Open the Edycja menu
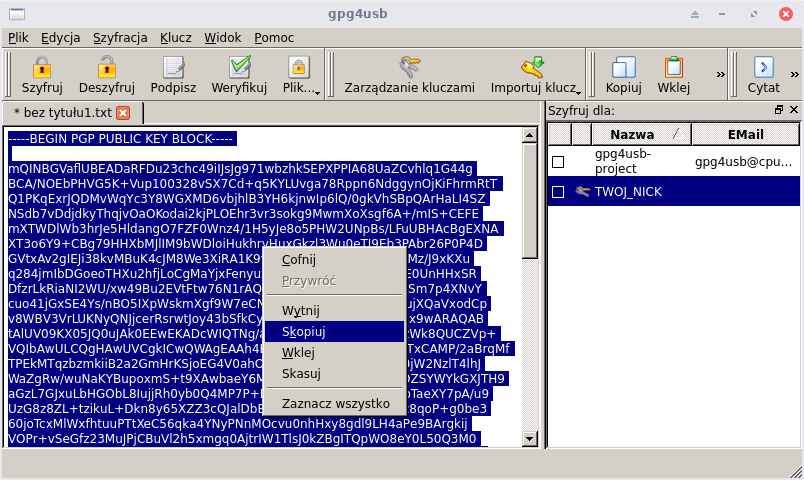The image size is (804, 480). [x=61, y=38]
